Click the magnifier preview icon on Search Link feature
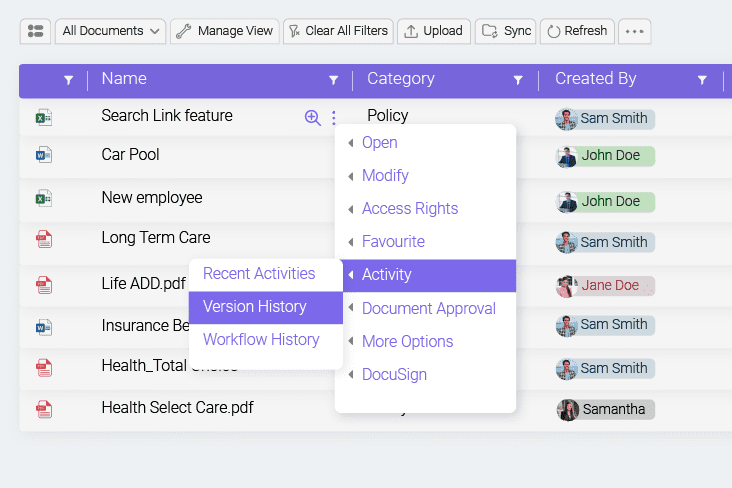This screenshot has width=732, height=488. pyautogui.click(x=312, y=118)
